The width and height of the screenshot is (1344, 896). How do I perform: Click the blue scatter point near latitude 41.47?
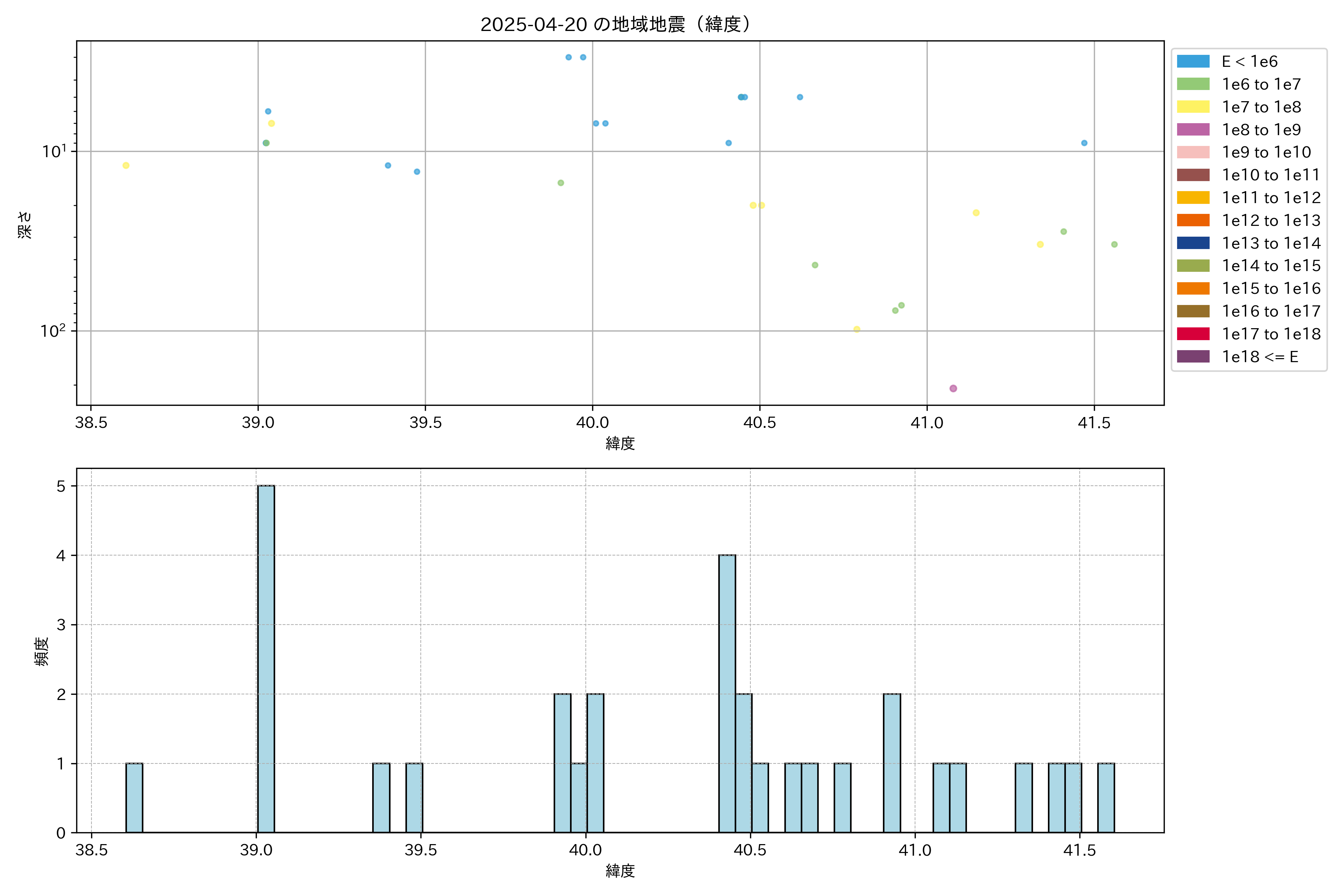point(1084,143)
